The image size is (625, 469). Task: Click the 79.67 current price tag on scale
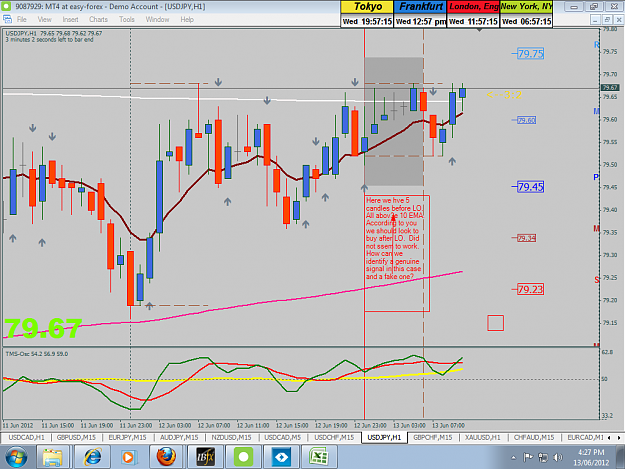click(x=610, y=87)
